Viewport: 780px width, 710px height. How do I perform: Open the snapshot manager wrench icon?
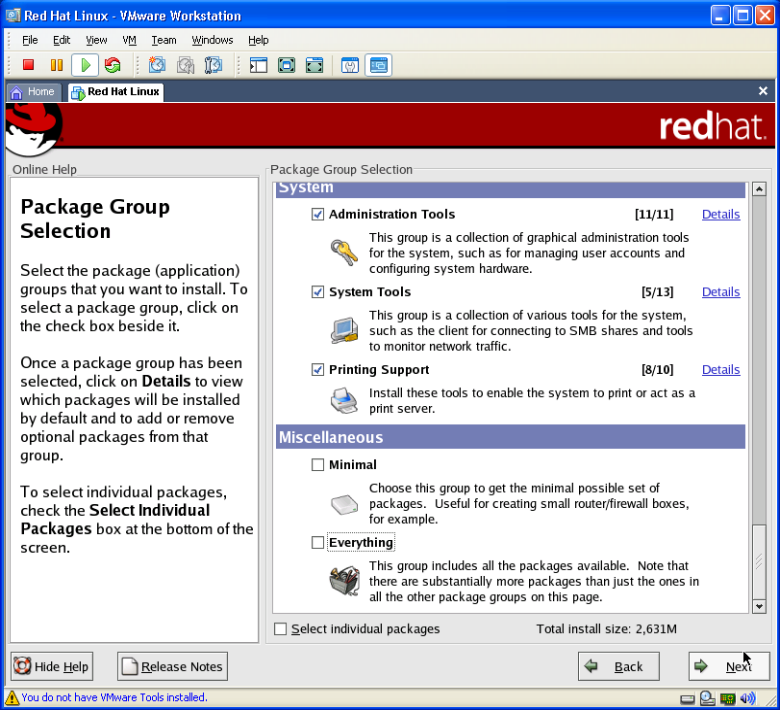[213, 65]
